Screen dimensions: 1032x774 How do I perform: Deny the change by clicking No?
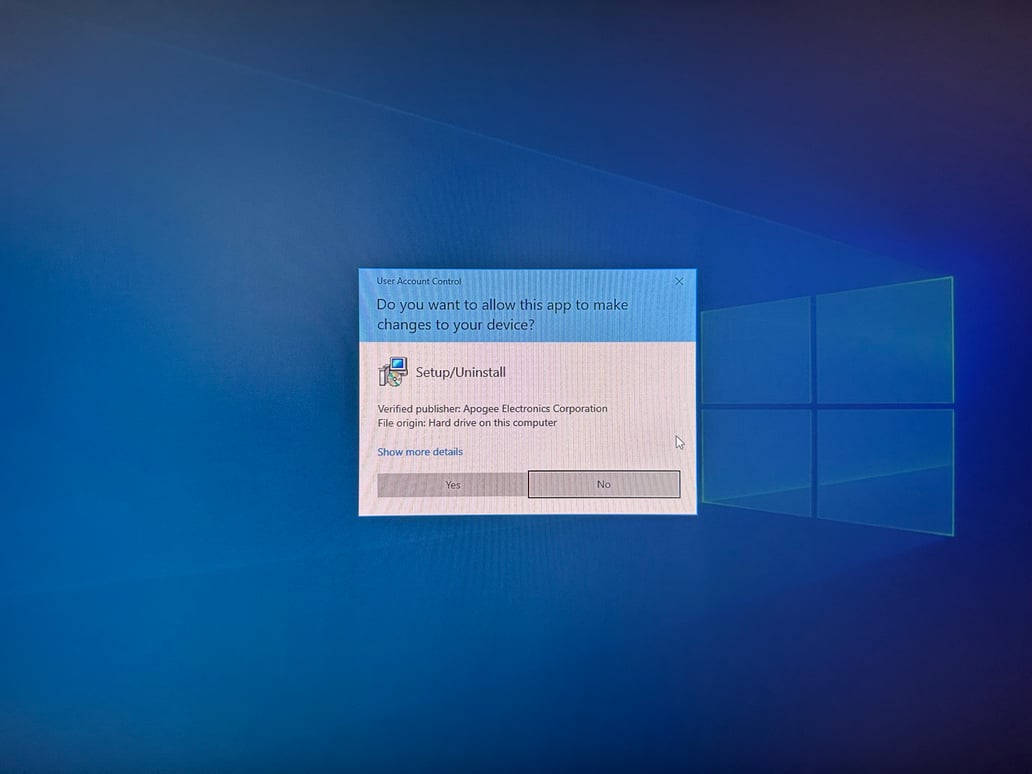click(604, 484)
